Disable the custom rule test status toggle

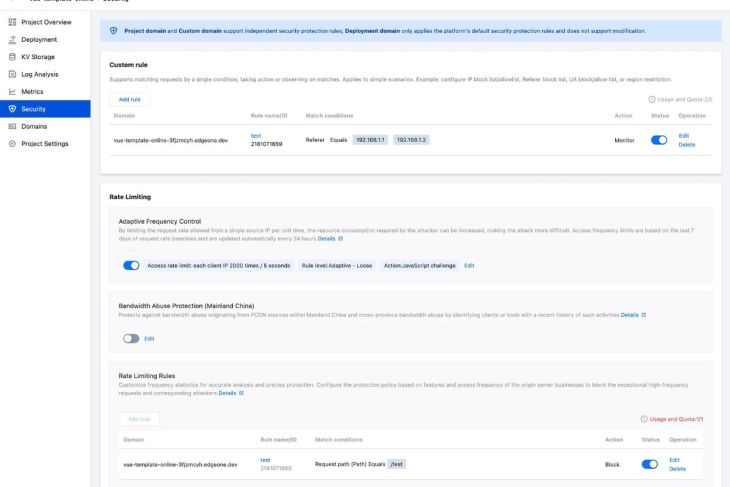pyautogui.click(x=658, y=141)
